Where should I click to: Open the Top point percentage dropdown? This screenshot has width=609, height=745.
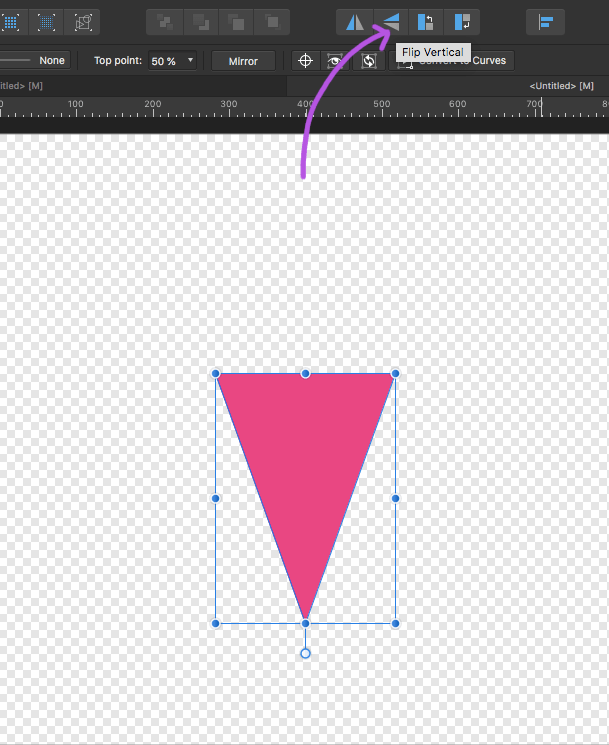tap(172, 61)
